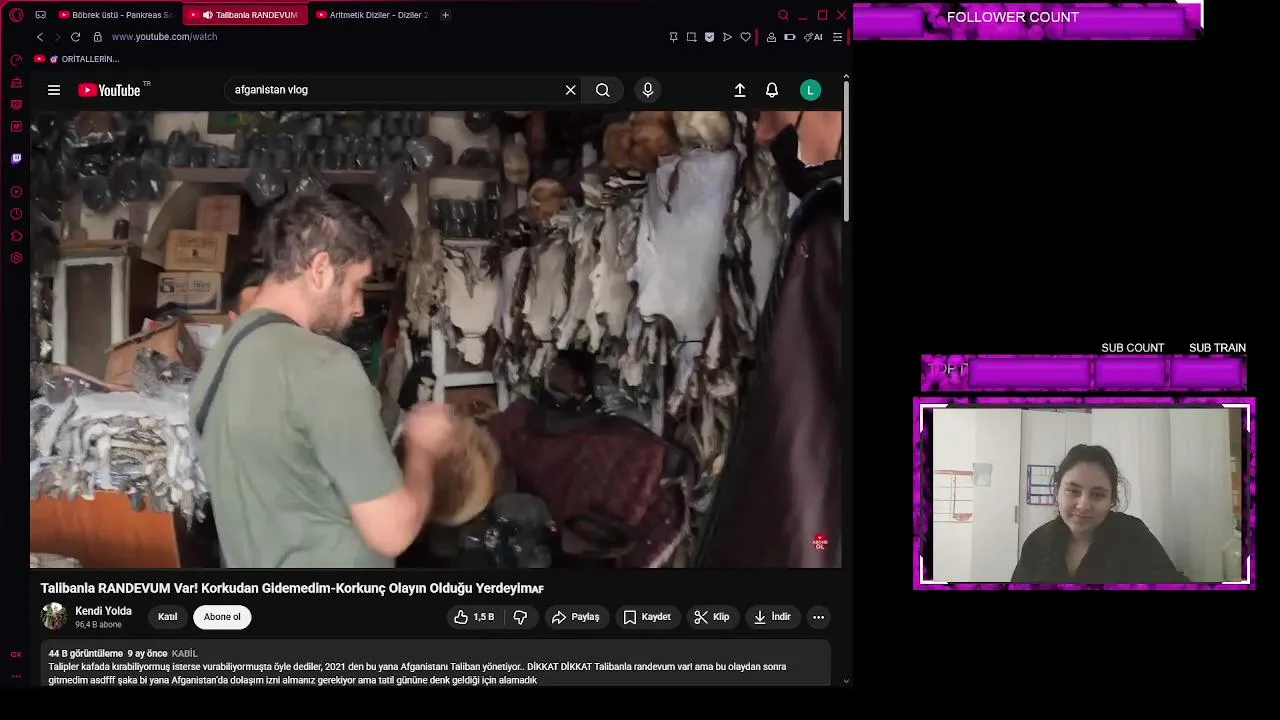Add page to bookmarks with heart icon
The height and width of the screenshot is (720, 1280).
[x=745, y=37]
